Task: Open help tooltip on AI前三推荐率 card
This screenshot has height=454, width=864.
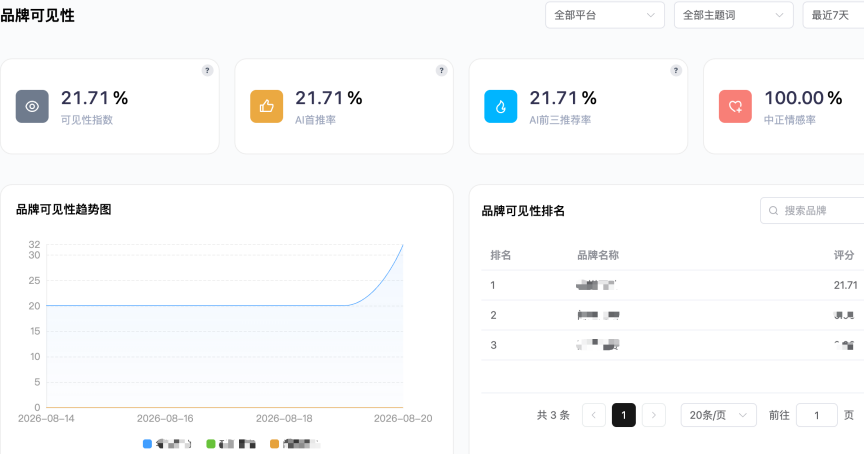Action: pos(676,71)
